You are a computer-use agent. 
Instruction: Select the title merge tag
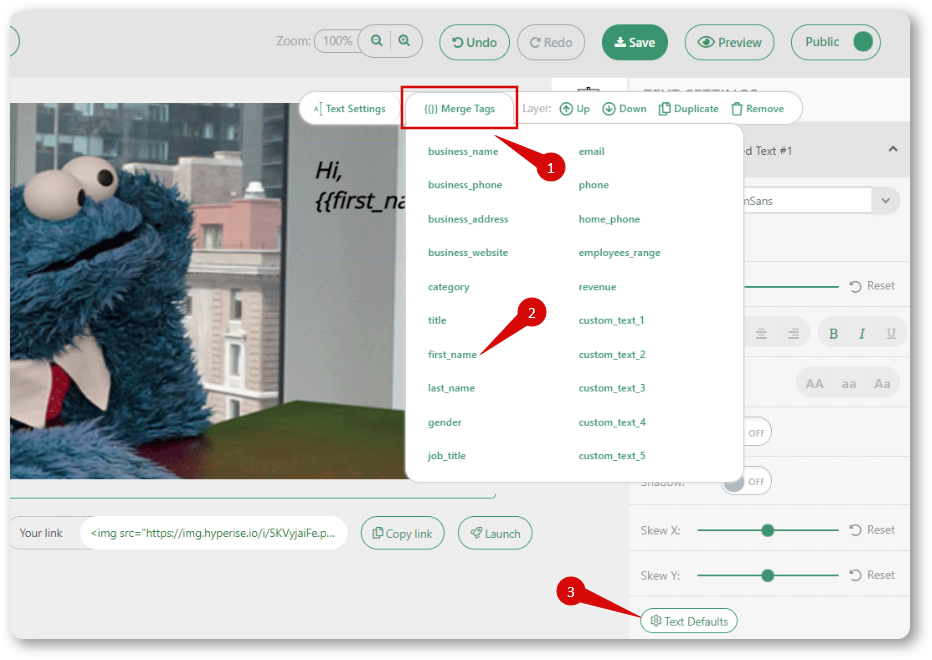point(437,320)
